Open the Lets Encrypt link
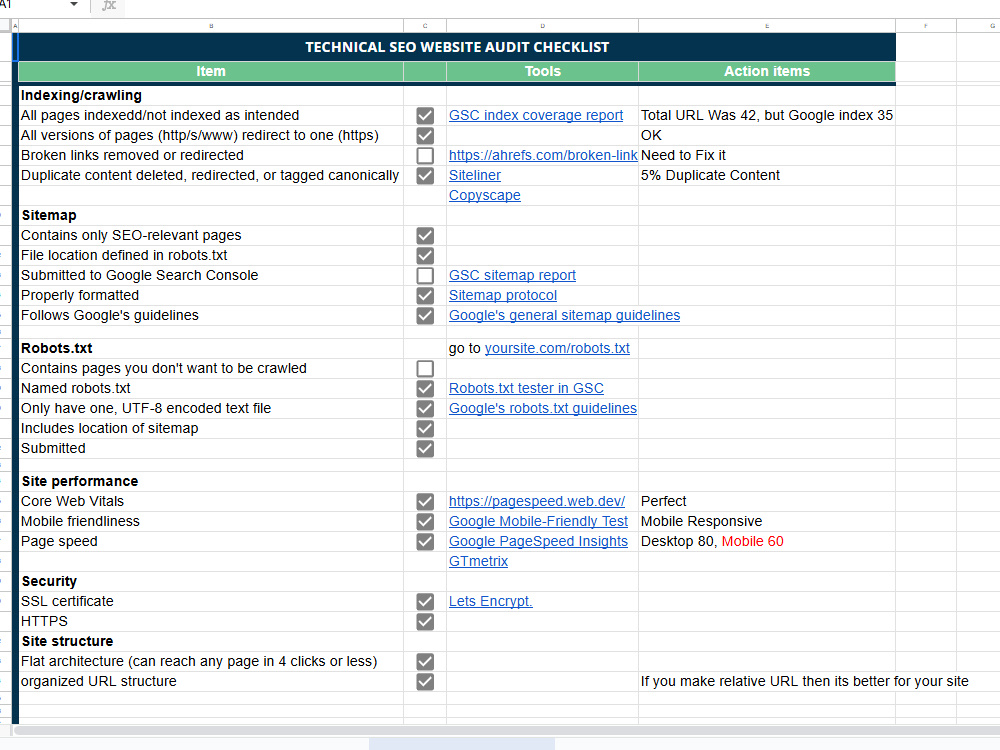The width and height of the screenshot is (1000, 750). pos(490,601)
